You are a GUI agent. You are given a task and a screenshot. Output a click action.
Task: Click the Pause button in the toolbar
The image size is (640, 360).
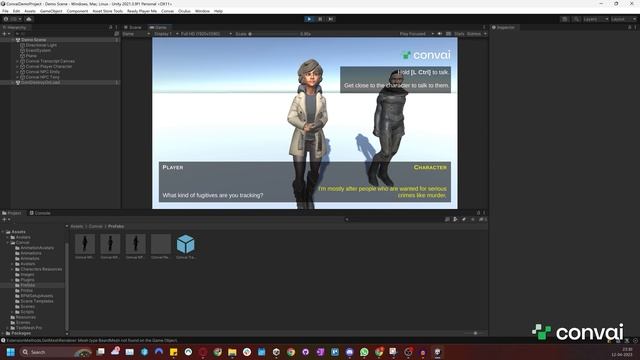(320, 19)
